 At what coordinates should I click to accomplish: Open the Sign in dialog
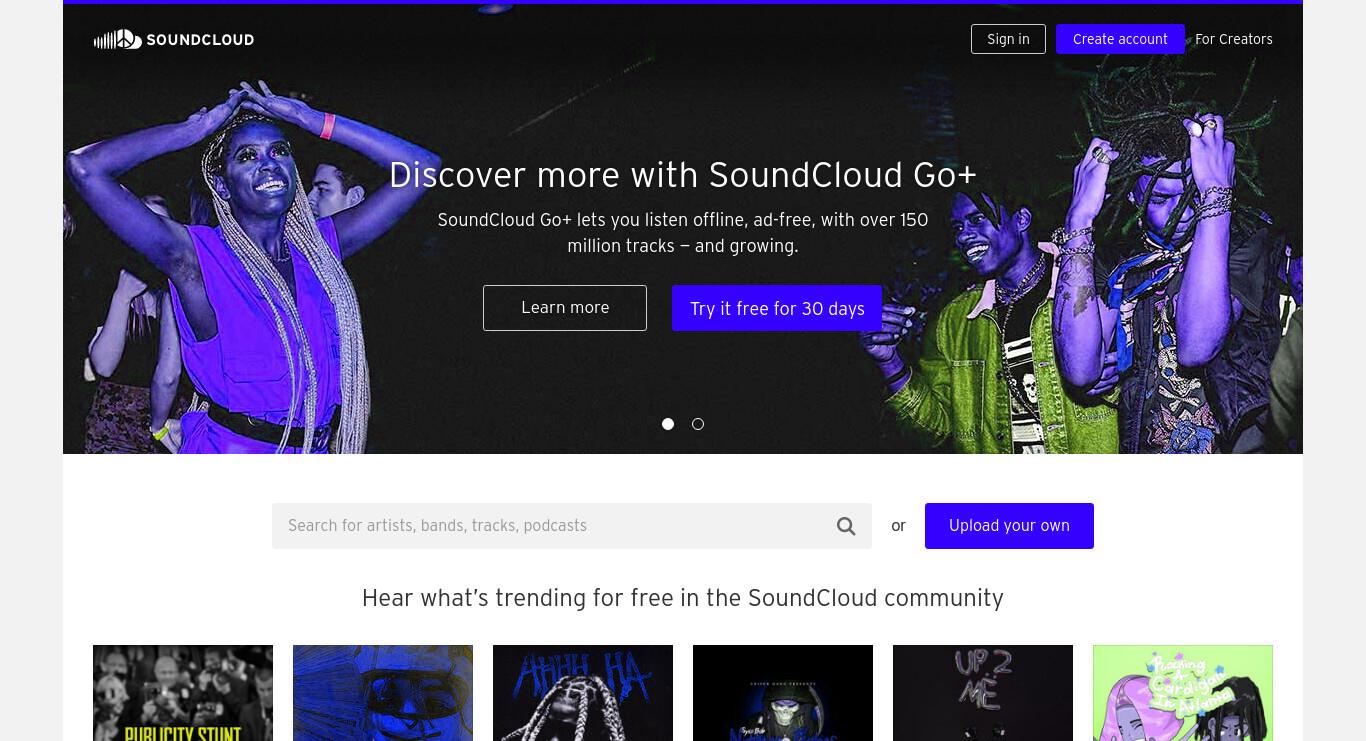(1008, 39)
